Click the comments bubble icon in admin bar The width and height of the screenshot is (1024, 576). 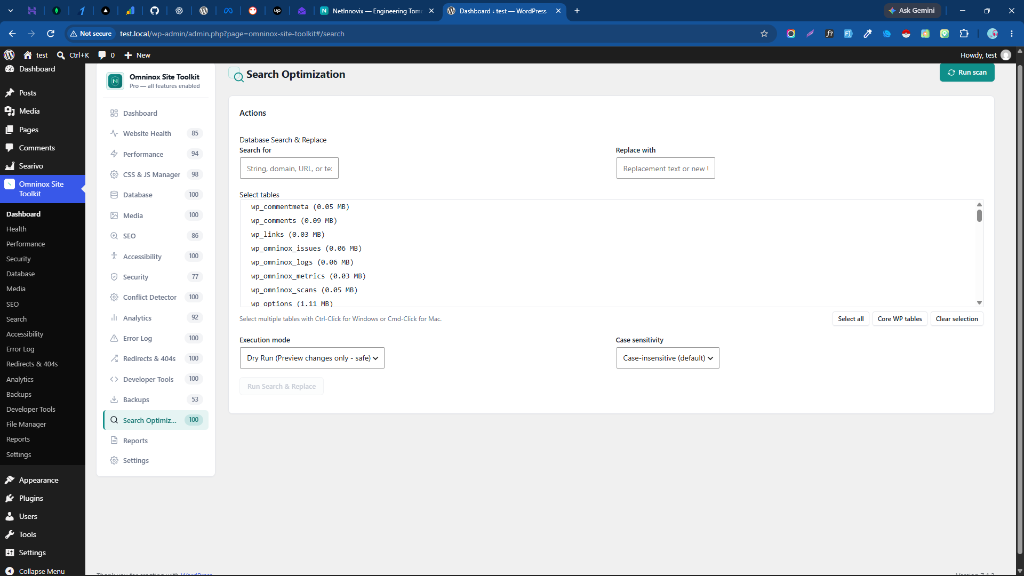pos(102,55)
